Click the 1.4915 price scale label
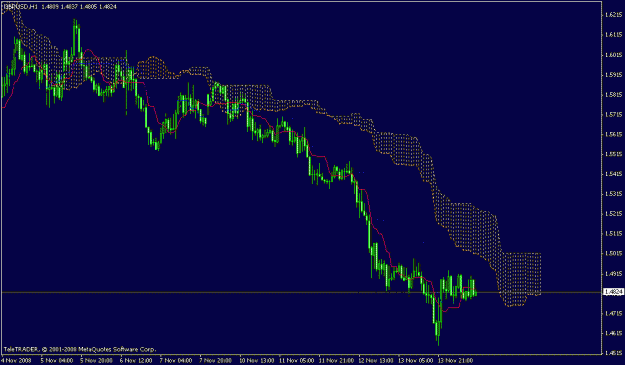This screenshot has height=365, width=625. point(613,273)
